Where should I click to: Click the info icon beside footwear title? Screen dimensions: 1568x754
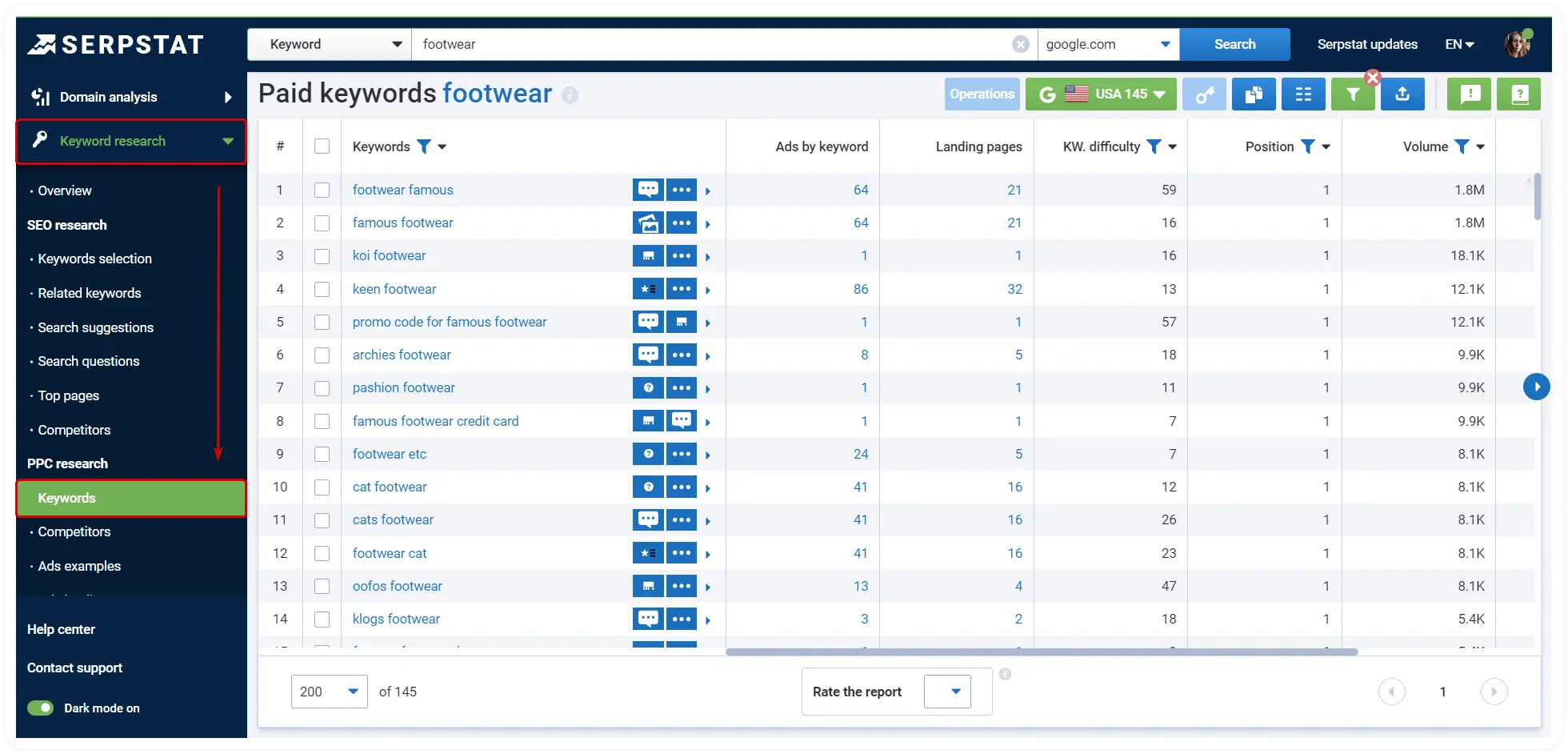click(570, 95)
